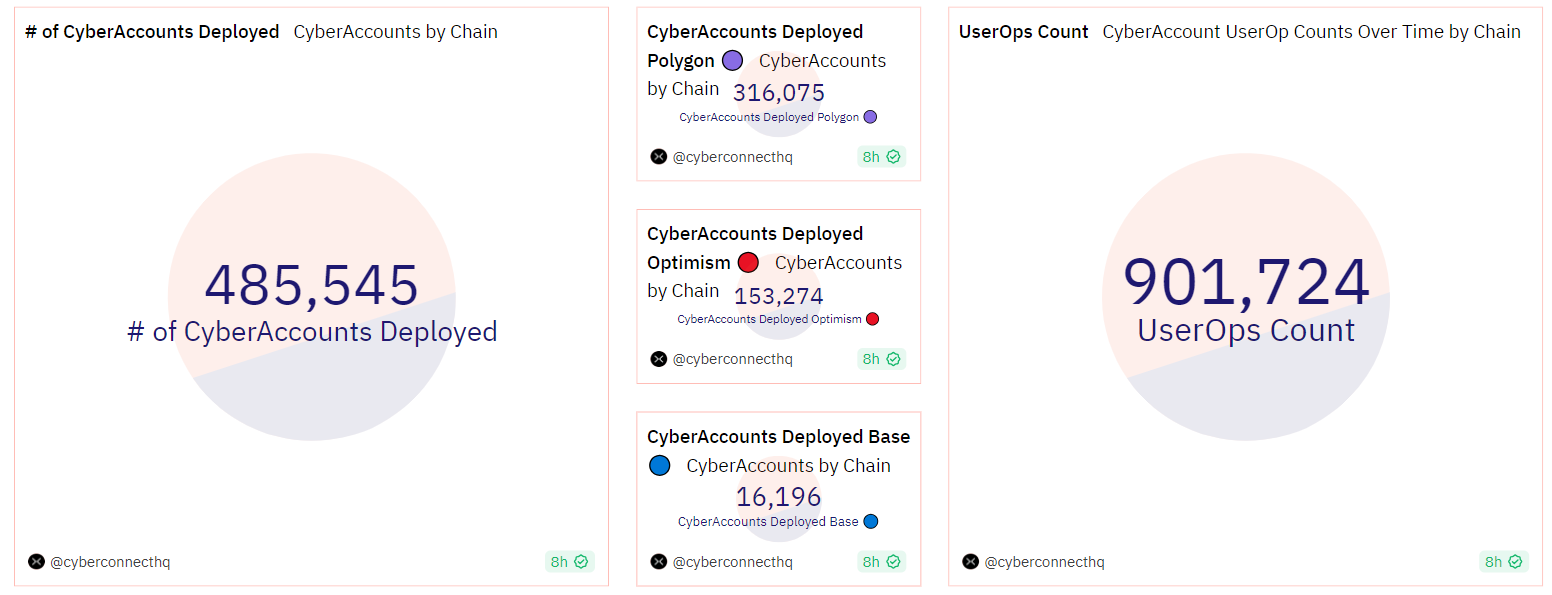Click the green checkmark in the Polygon panel 8h badge
The image size is (1552, 595).
pos(893,156)
